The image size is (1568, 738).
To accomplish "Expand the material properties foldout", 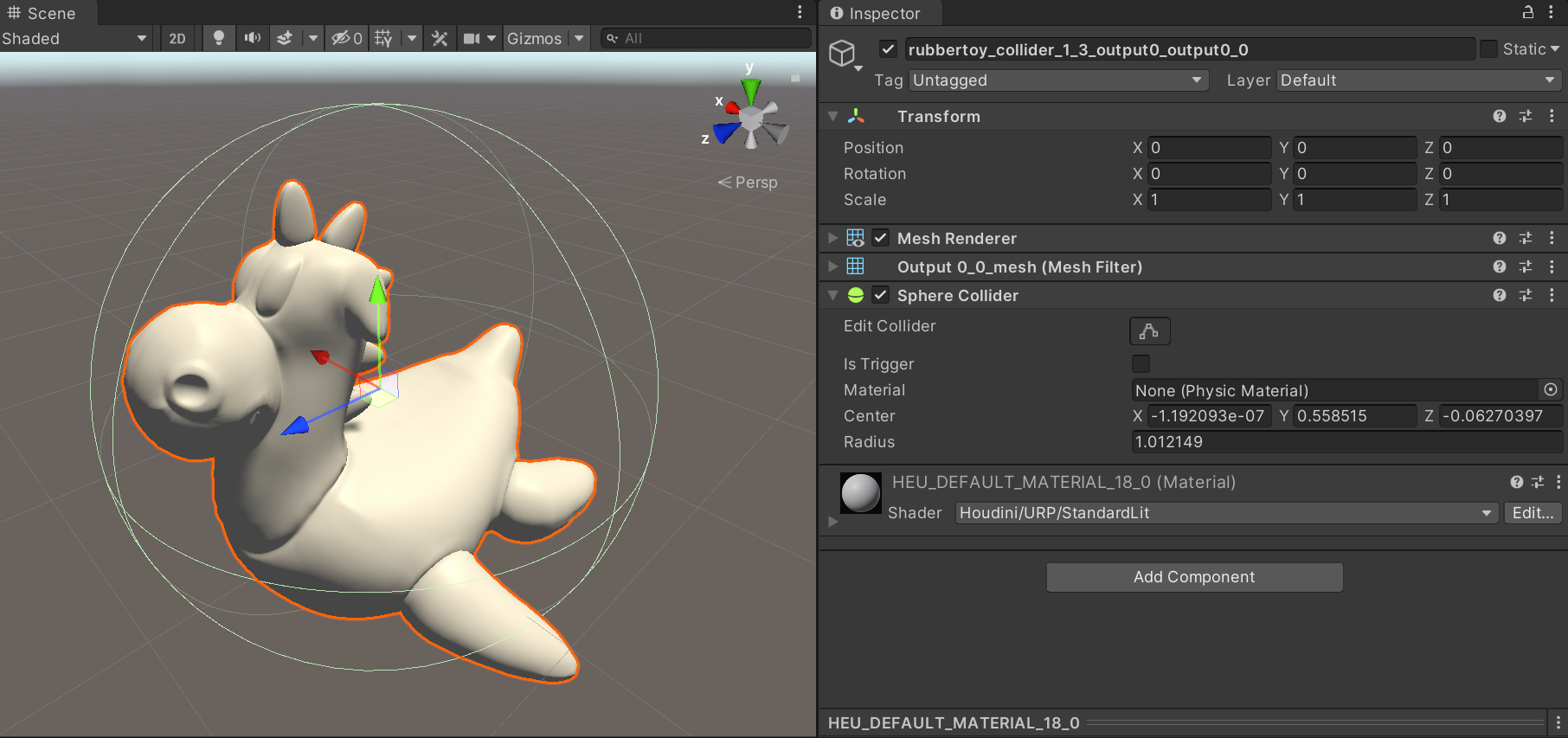I will tap(832, 522).
